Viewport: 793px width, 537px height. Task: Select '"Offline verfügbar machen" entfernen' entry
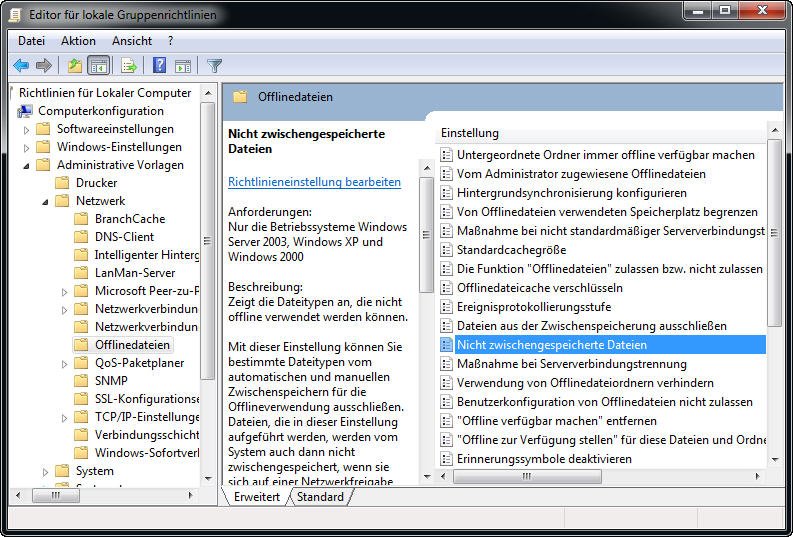click(x=557, y=421)
